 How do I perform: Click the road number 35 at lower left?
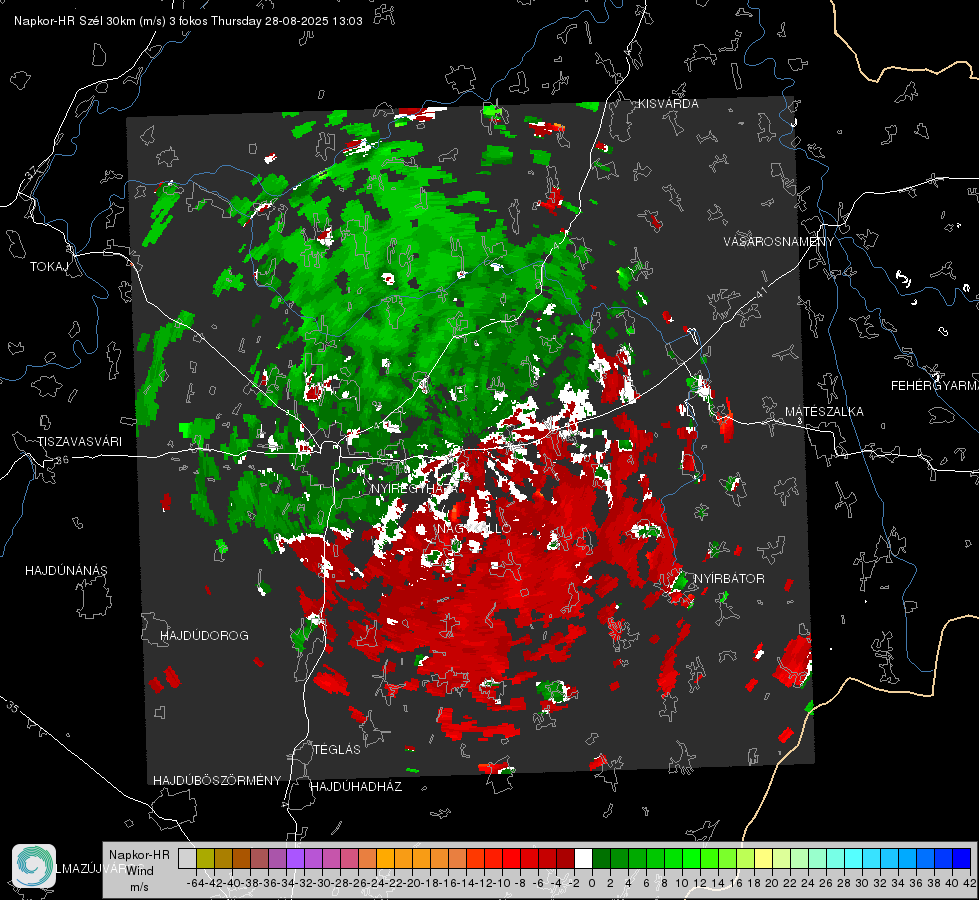pos(12,706)
